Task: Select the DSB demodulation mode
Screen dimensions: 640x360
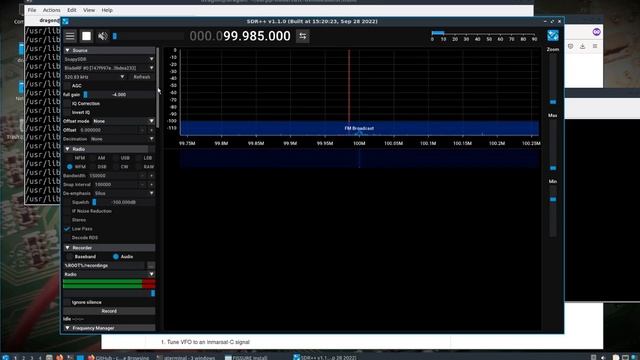Action: click(98, 167)
